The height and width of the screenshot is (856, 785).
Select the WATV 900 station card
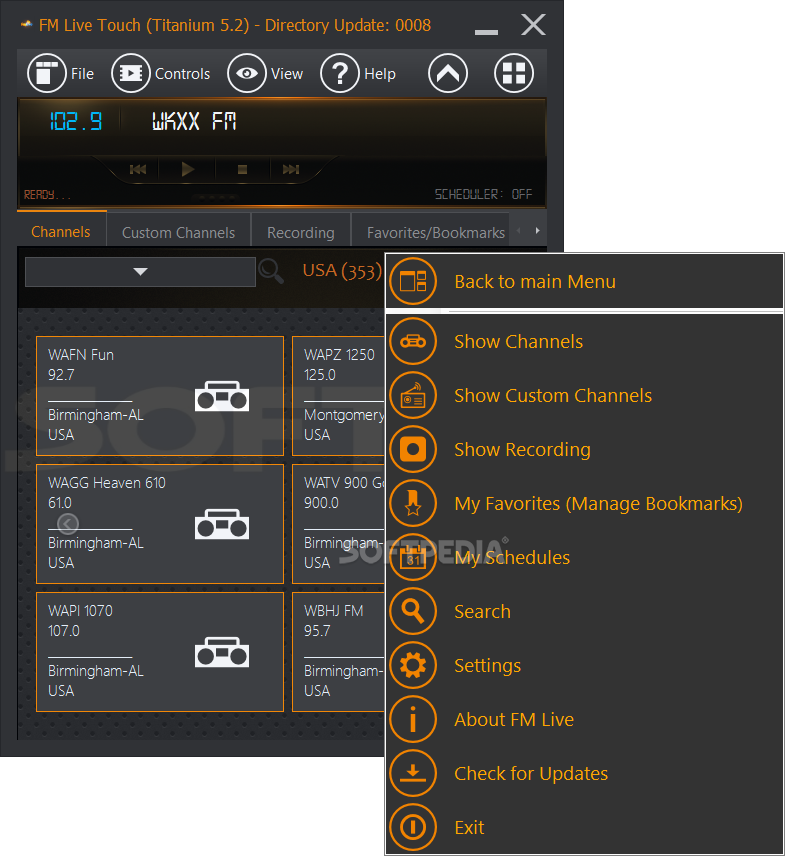click(338, 524)
